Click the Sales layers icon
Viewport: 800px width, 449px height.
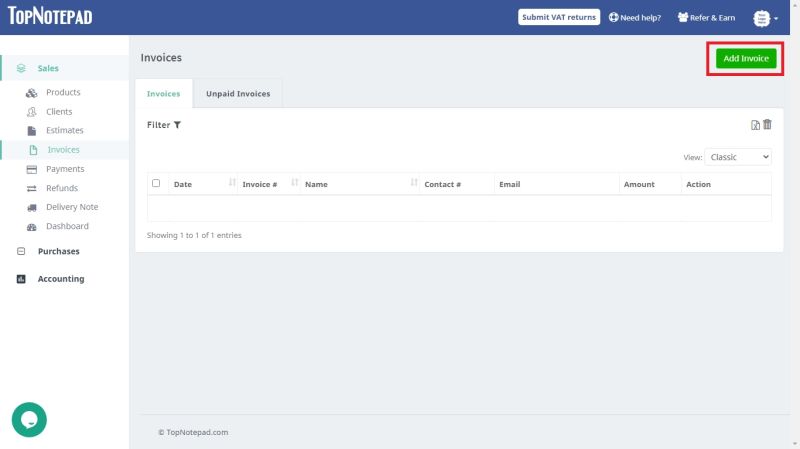[x=21, y=68]
